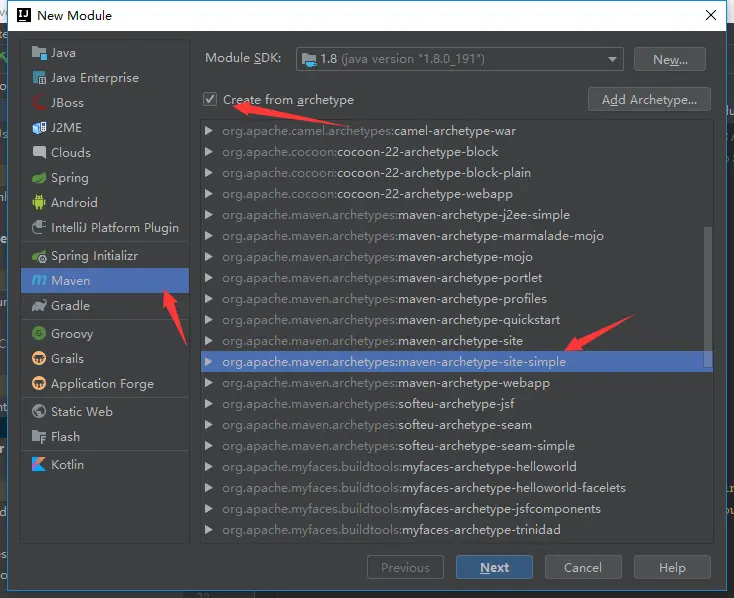
Task: Select Android label in sidebar
Action: click(x=74, y=202)
